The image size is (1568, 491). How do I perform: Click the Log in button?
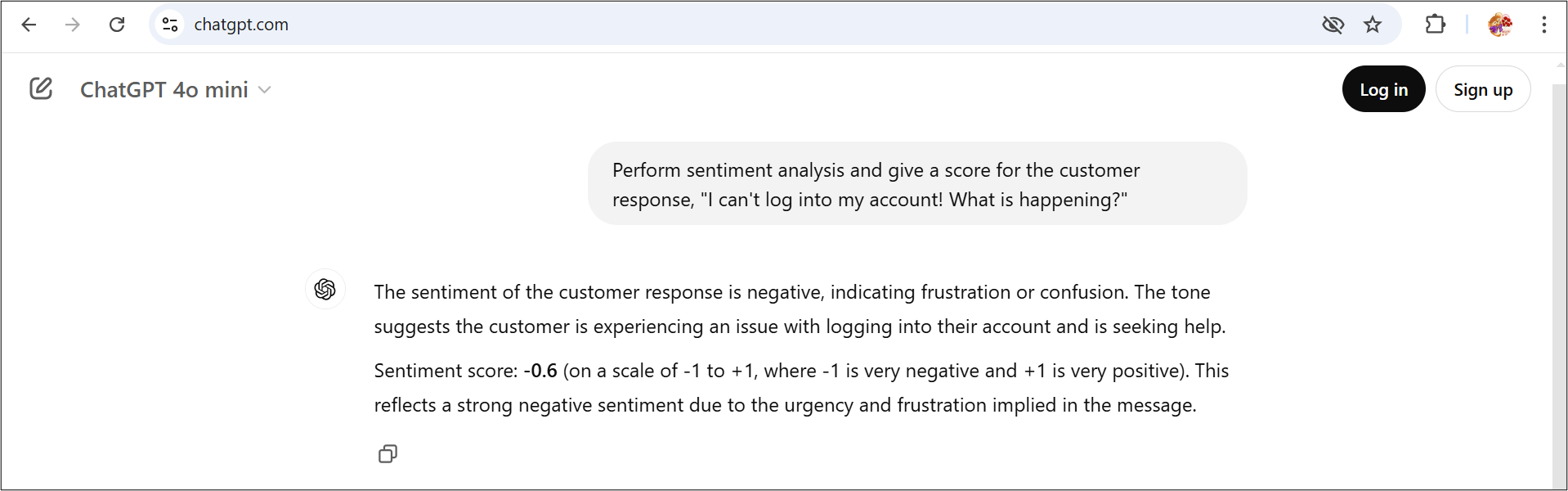1383,89
